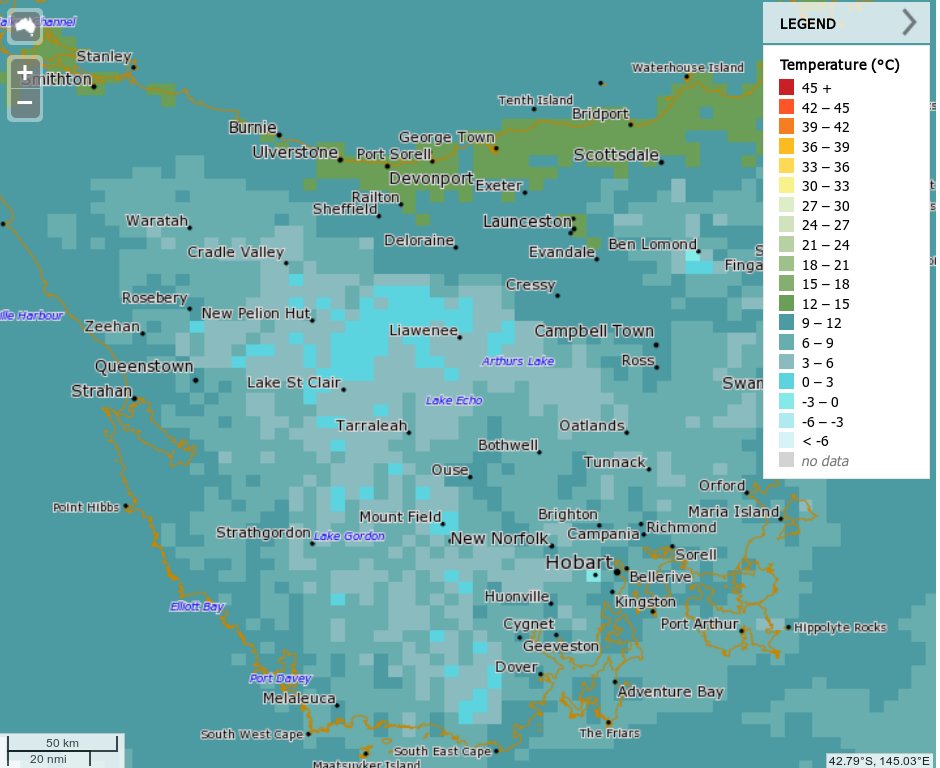
Task: Zoom out using the minus map control
Action: click(23, 102)
